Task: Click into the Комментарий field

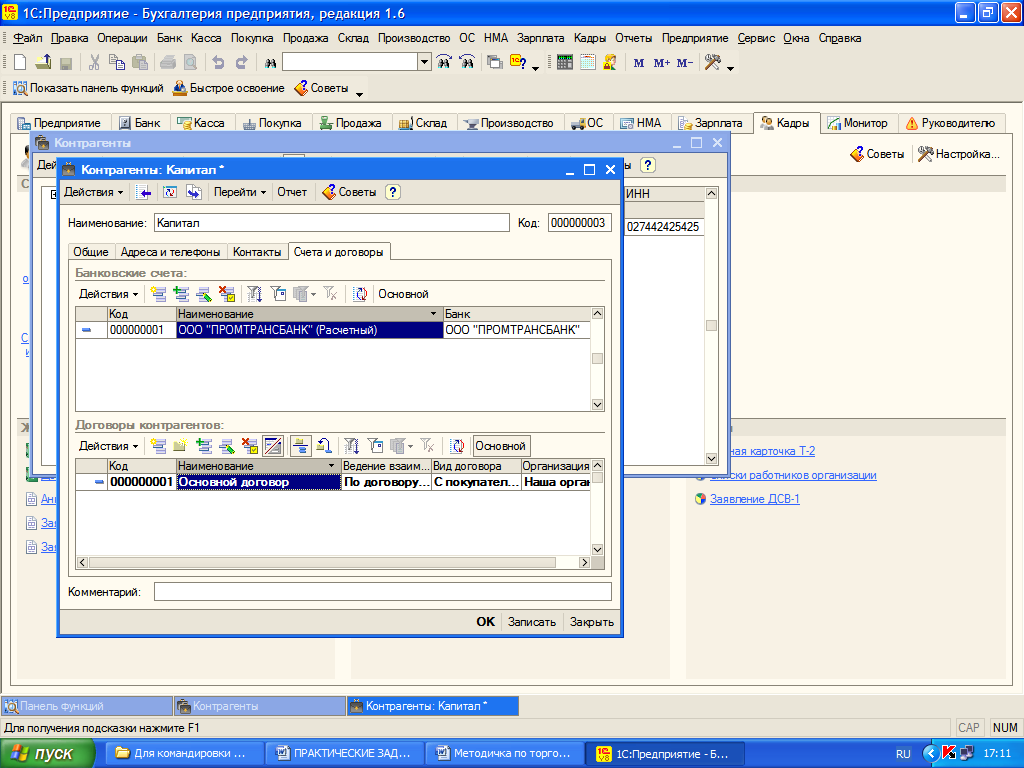Action: [x=383, y=592]
